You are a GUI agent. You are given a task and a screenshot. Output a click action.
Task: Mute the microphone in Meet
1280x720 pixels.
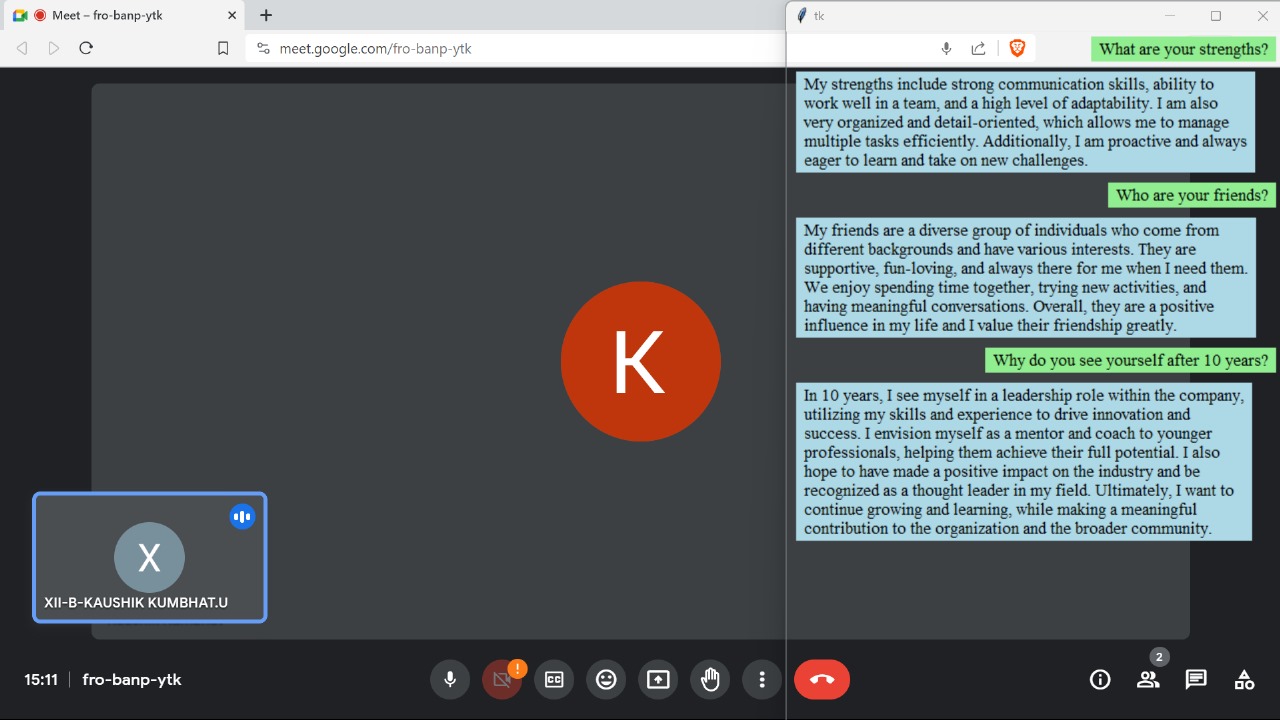[450, 680]
